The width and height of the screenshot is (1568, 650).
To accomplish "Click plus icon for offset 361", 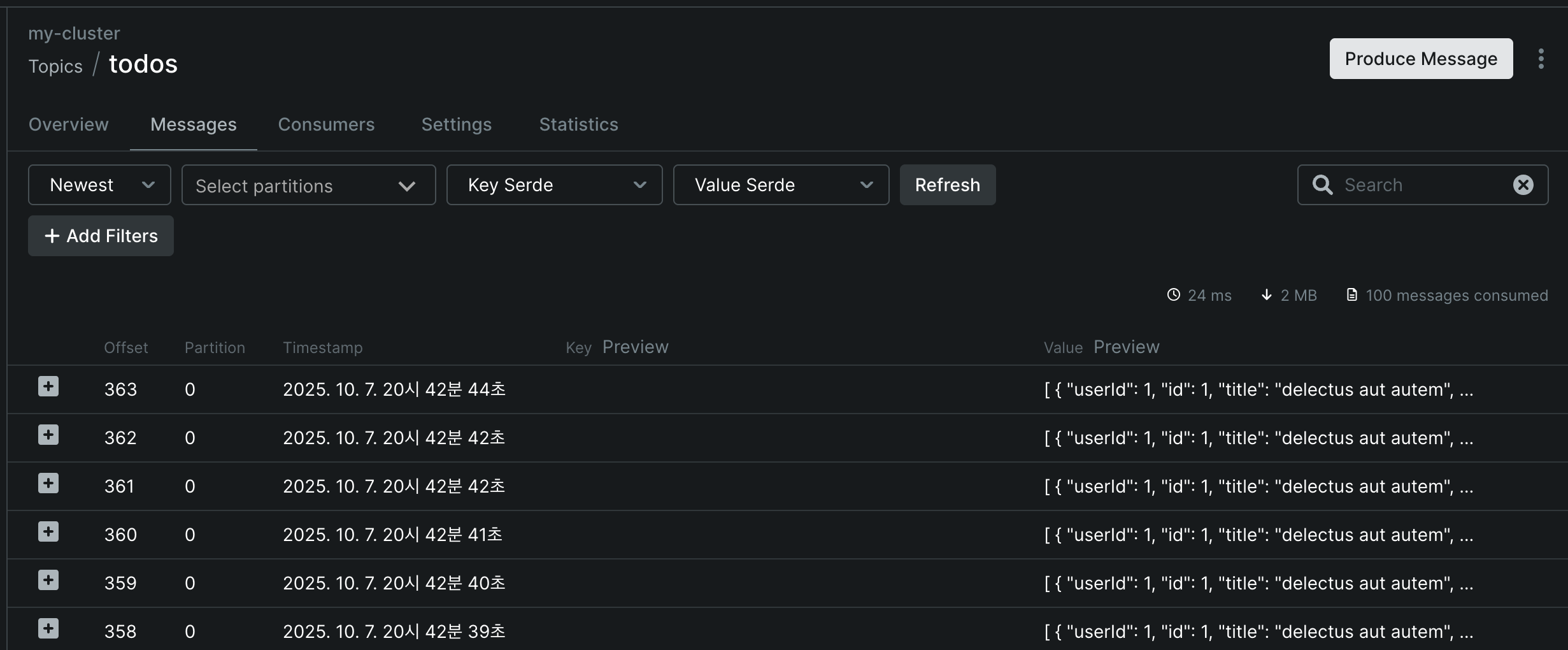I will point(48,484).
